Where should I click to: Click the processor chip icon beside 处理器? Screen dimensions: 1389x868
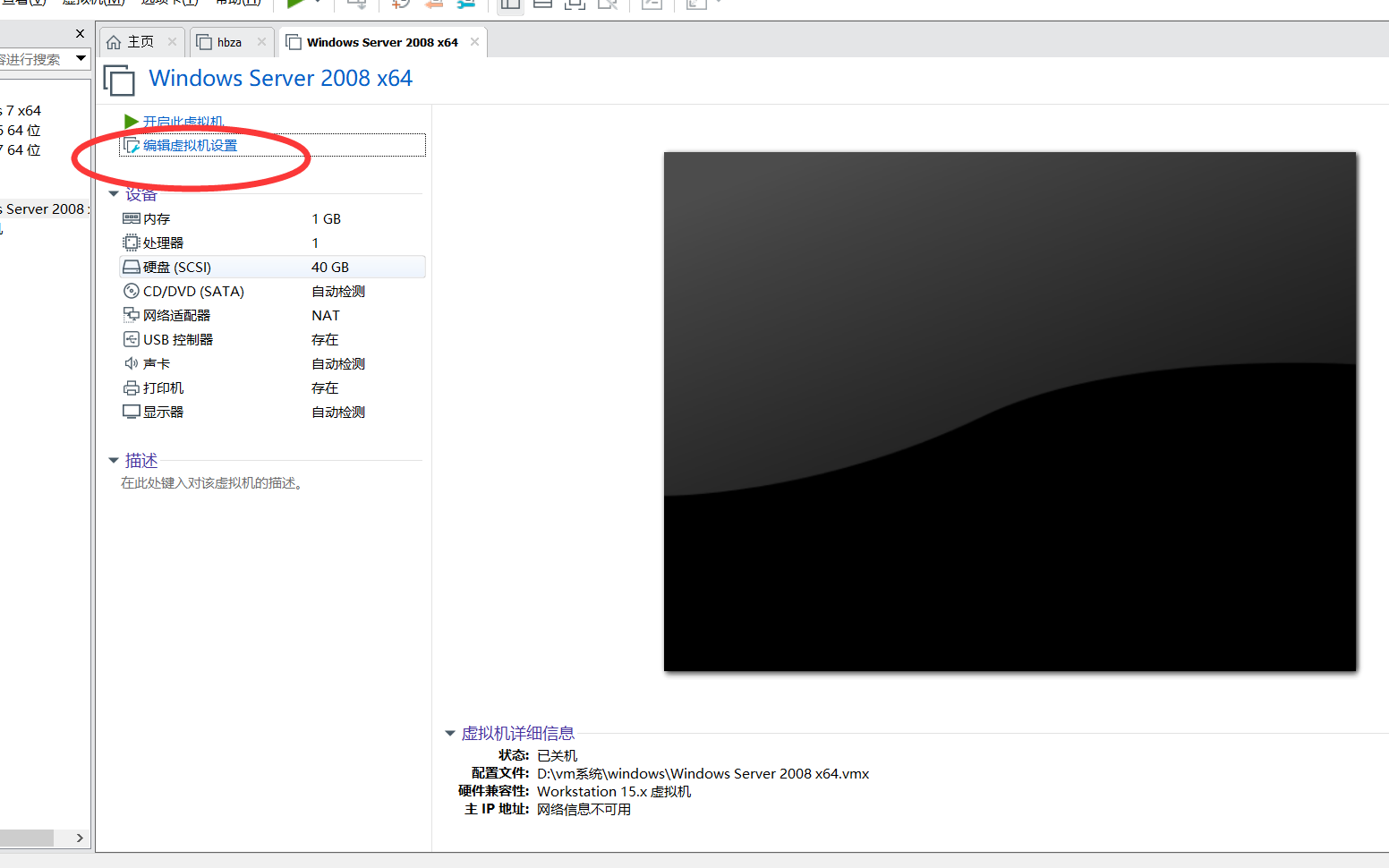click(x=131, y=243)
